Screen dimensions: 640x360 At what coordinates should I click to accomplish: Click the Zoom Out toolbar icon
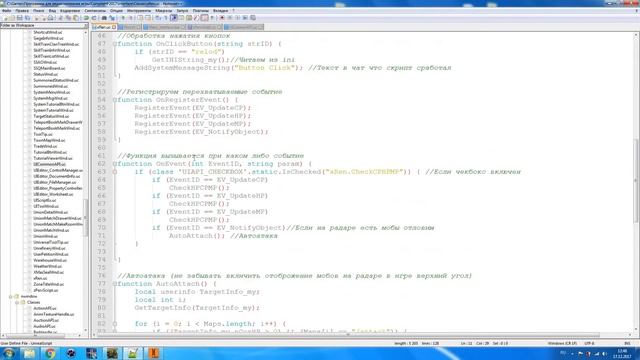pyautogui.click(x=131, y=18)
